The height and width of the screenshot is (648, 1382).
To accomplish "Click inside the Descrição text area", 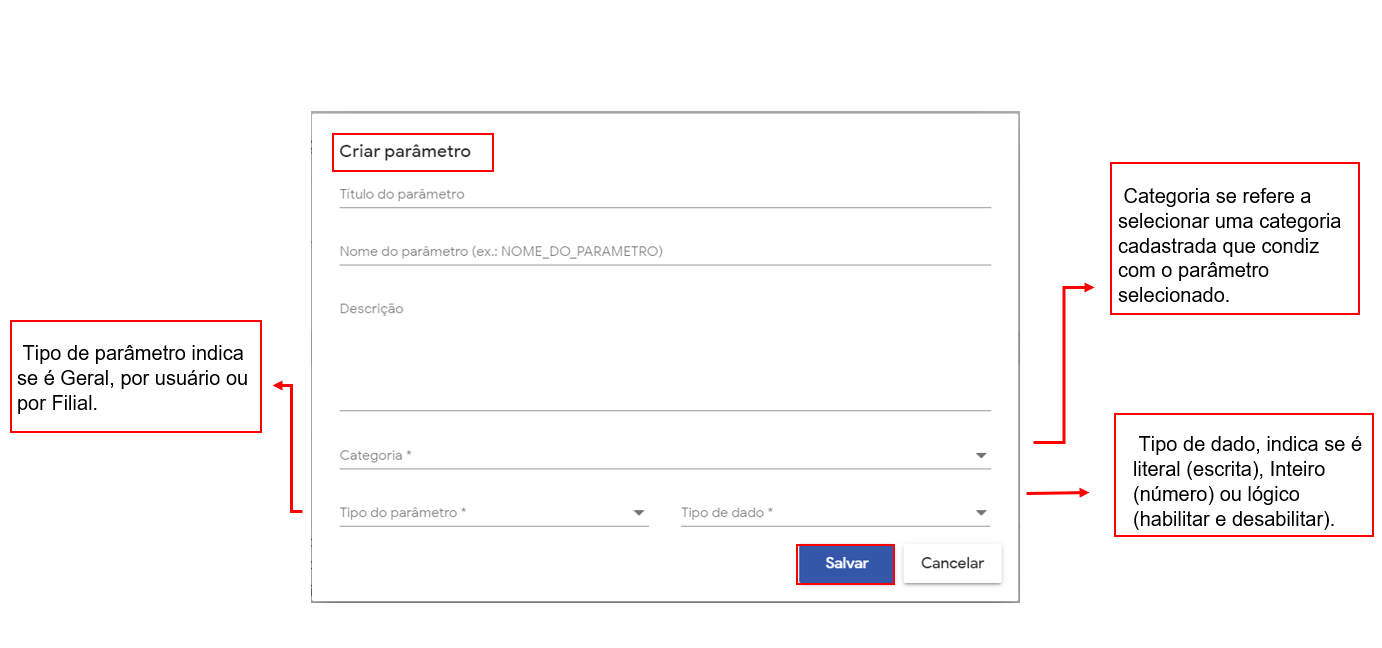I will (665, 355).
